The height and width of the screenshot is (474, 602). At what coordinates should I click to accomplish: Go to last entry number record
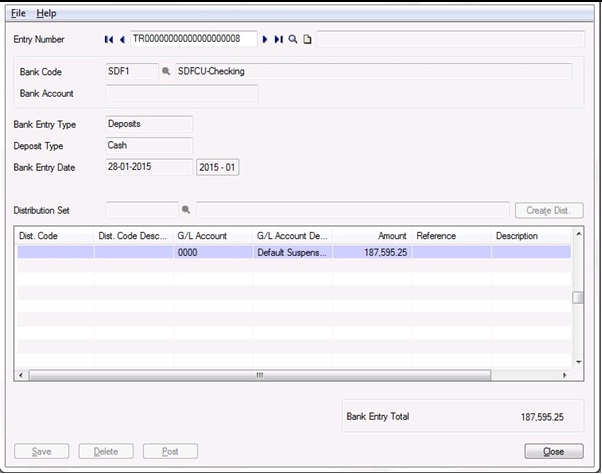coord(279,40)
